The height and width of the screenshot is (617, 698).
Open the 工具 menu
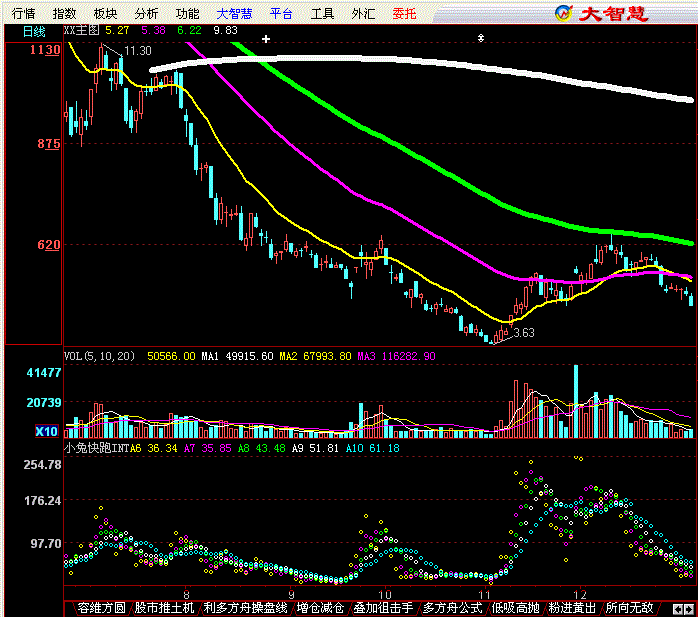(322, 13)
